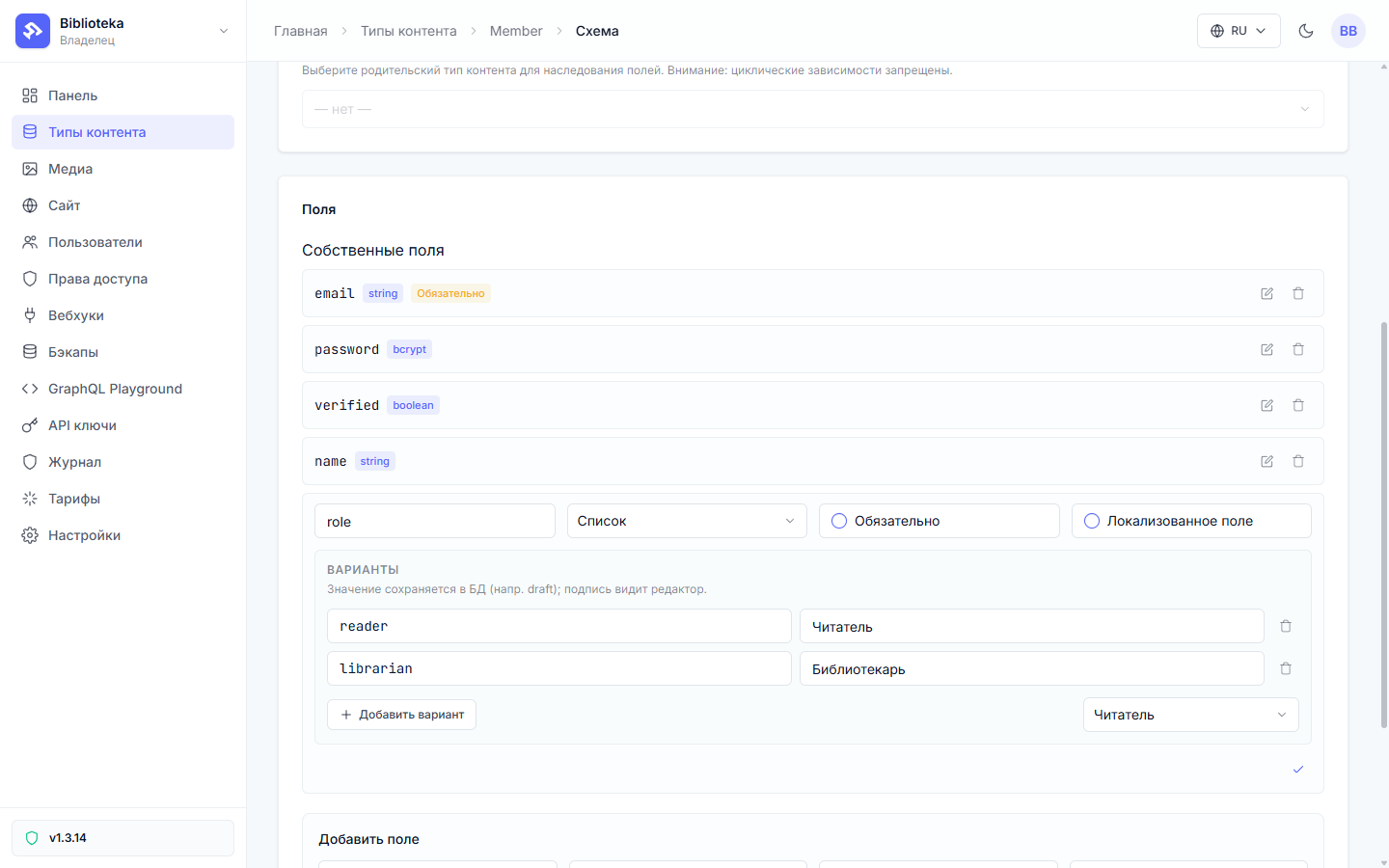Open Медиа in the sidebar

(123, 169)
